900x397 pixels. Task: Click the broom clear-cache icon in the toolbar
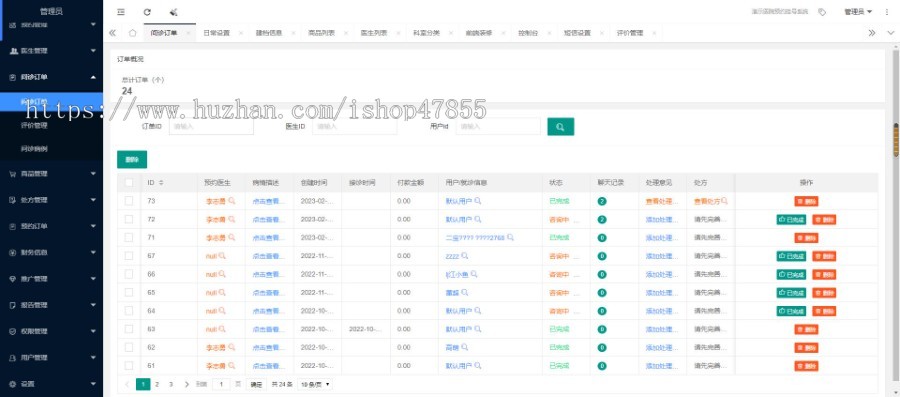pos(173,11)
